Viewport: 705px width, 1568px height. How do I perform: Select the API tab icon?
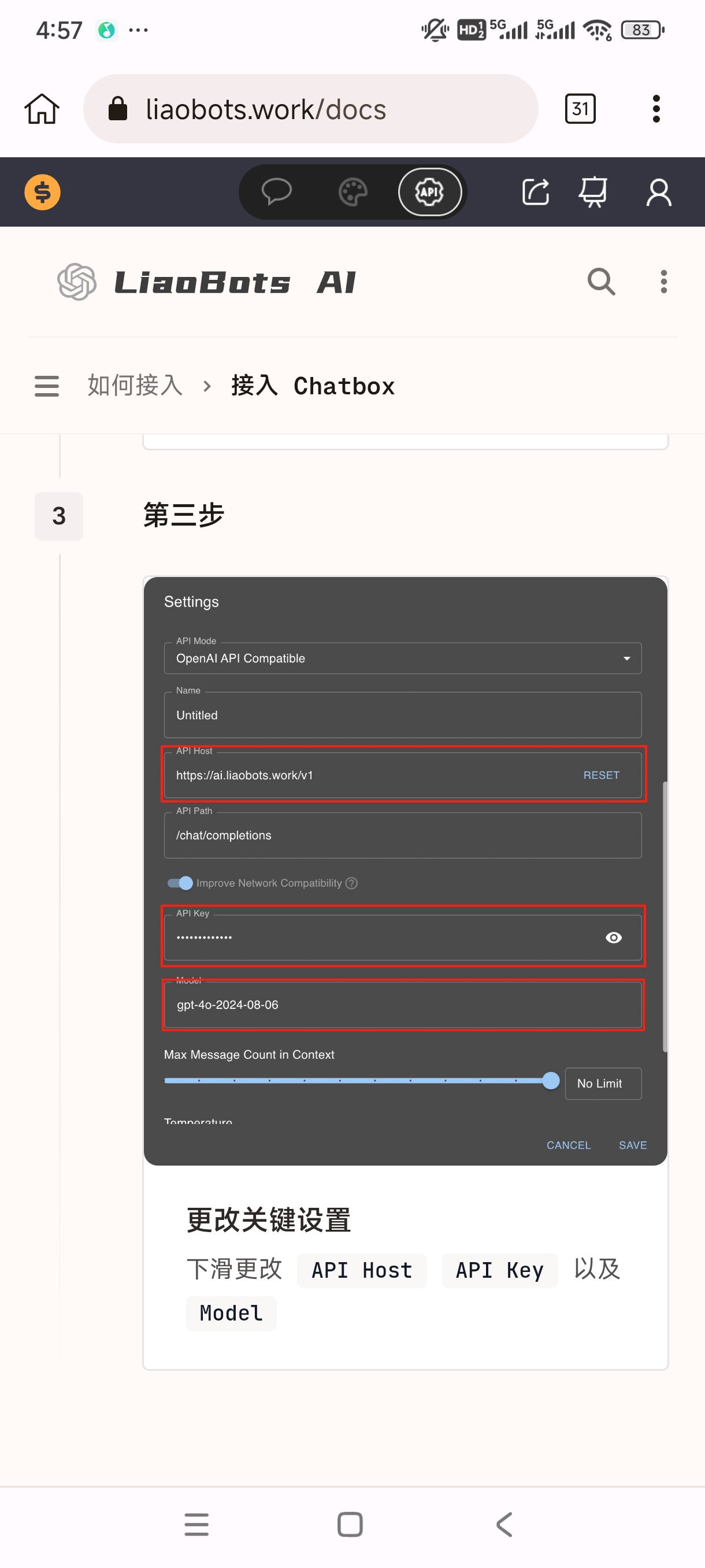click(429, 193)
